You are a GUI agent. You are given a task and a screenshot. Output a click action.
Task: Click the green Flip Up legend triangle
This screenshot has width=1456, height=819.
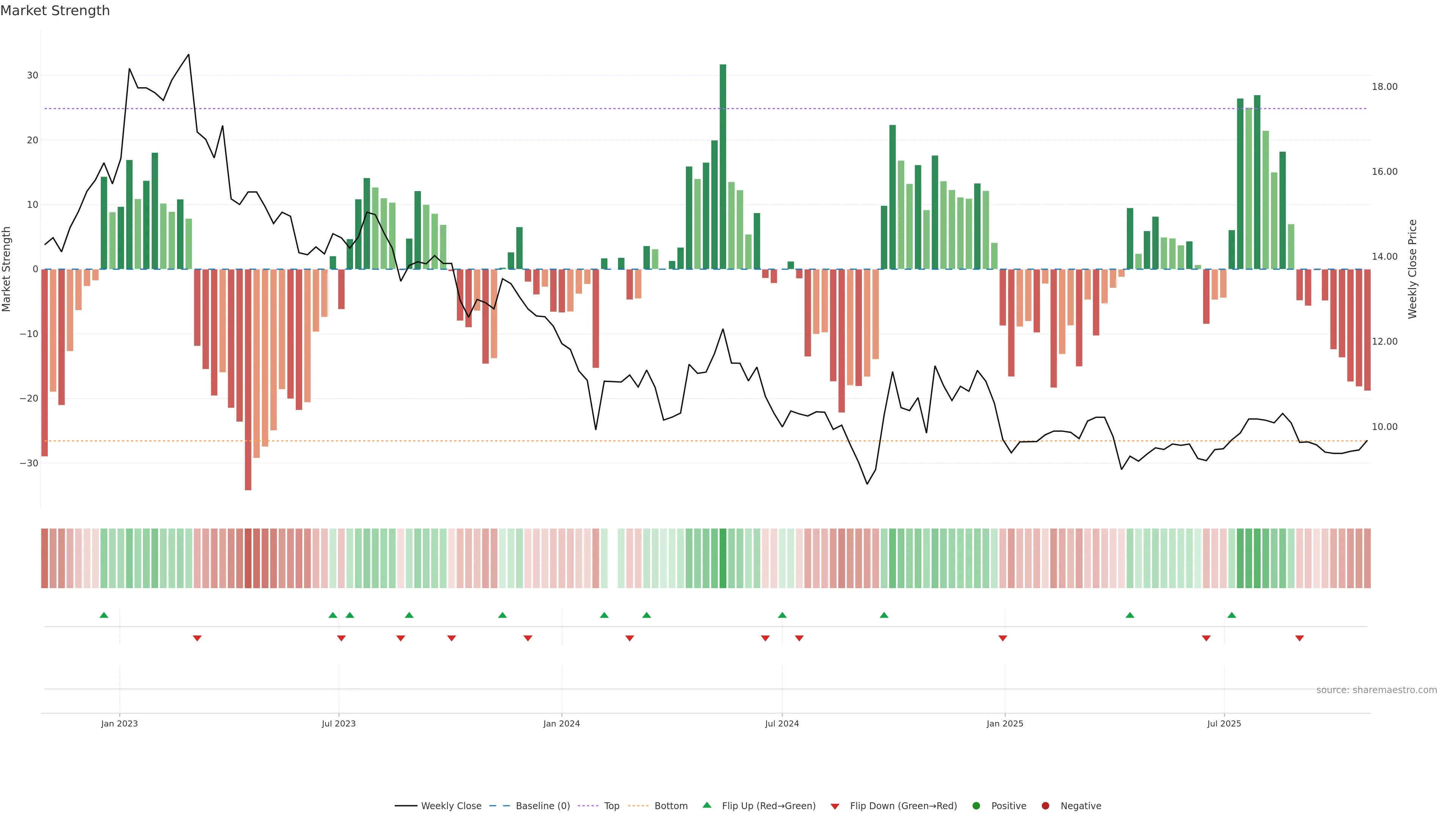click(706, 805)
